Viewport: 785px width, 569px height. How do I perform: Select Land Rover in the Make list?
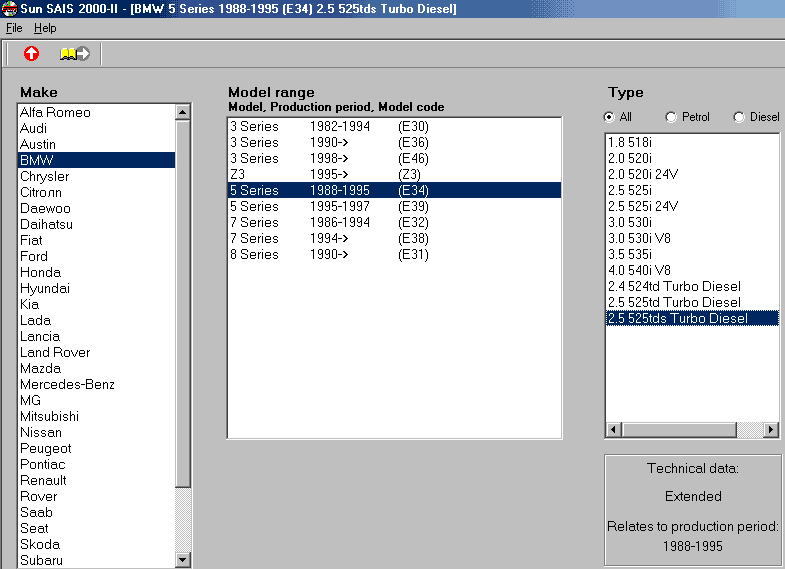click(x=97, y=352)
